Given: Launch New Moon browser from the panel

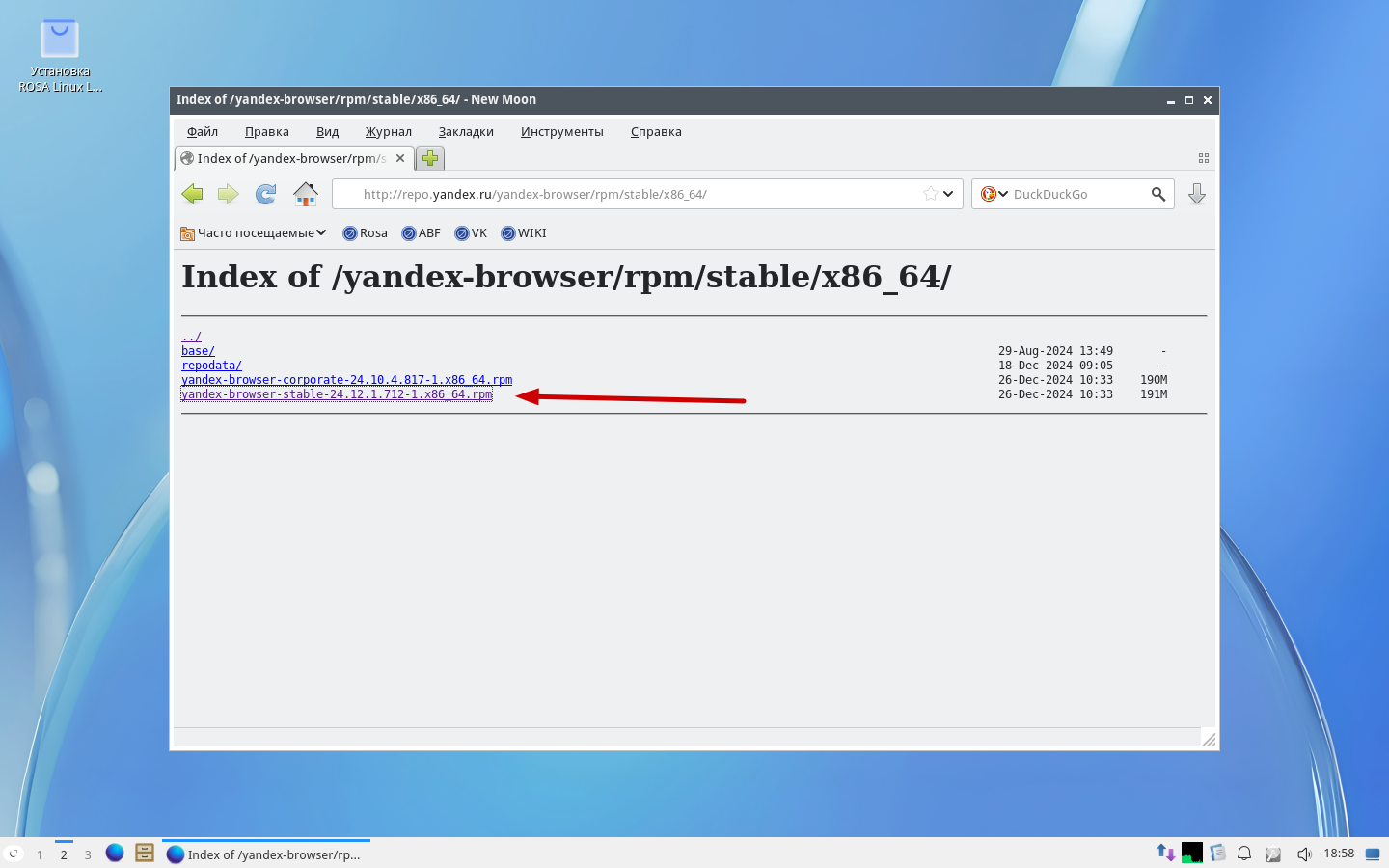Looking at the screenshot, I should point(115,853).
